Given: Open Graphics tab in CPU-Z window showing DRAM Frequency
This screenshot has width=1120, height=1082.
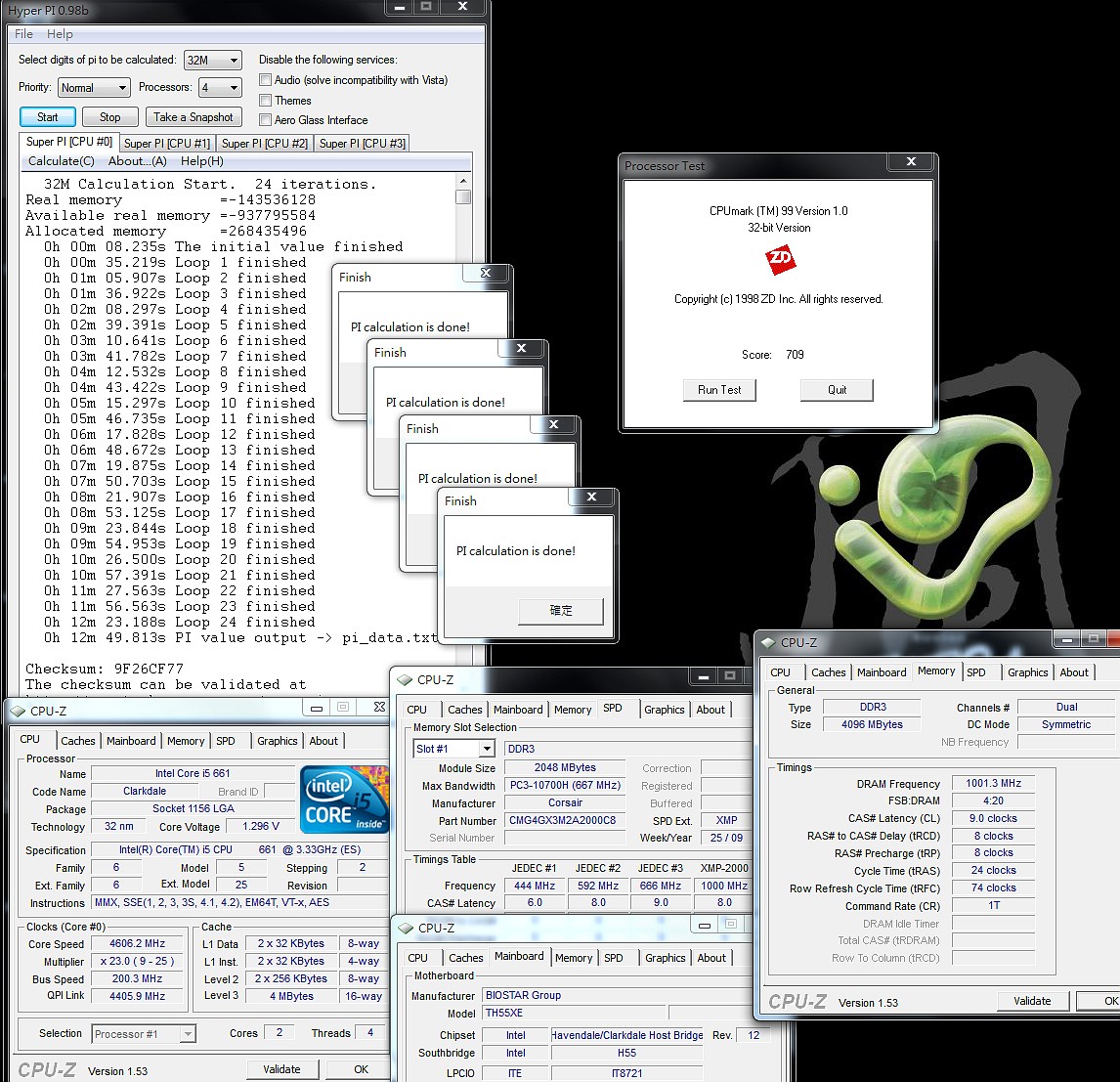Looking at the screenshot, I should pyautogui.click(x=1028, y=672).
